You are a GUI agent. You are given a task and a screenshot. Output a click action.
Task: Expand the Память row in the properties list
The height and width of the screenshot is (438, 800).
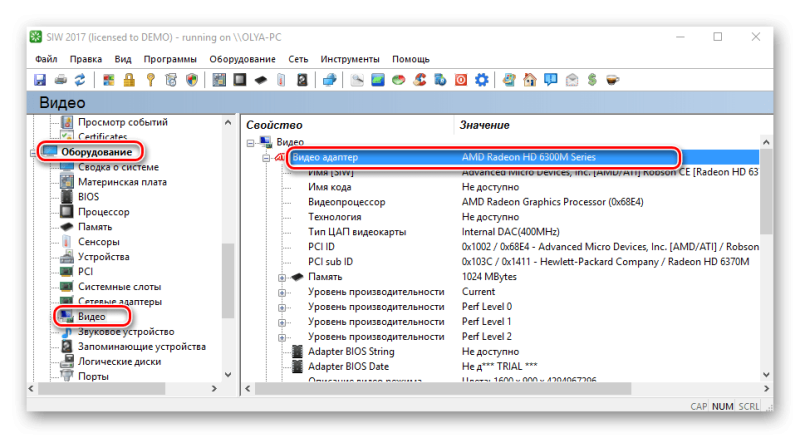(x=282, y=276)
